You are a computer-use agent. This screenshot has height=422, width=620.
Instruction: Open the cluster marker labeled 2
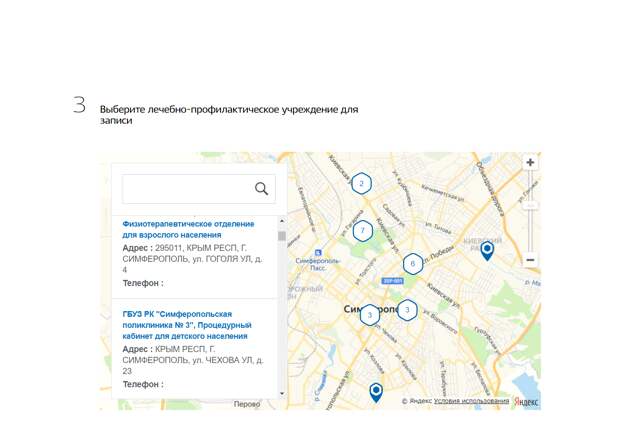(x=361, y=184)
